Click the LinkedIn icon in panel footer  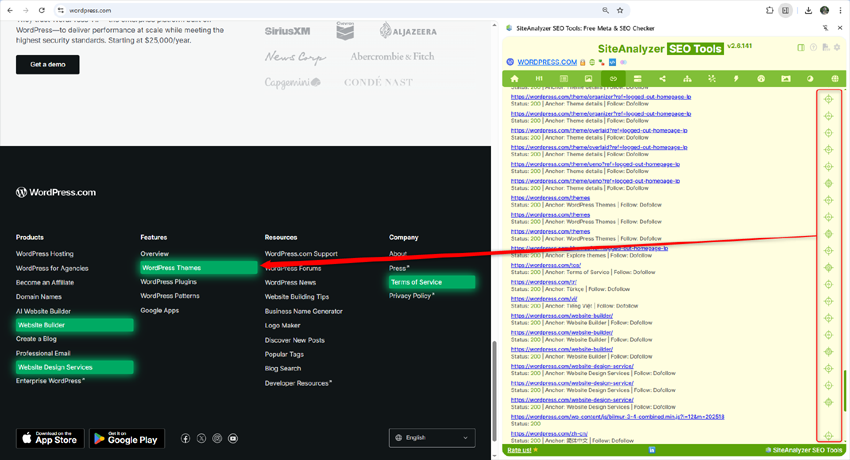(x=652, y=450)
